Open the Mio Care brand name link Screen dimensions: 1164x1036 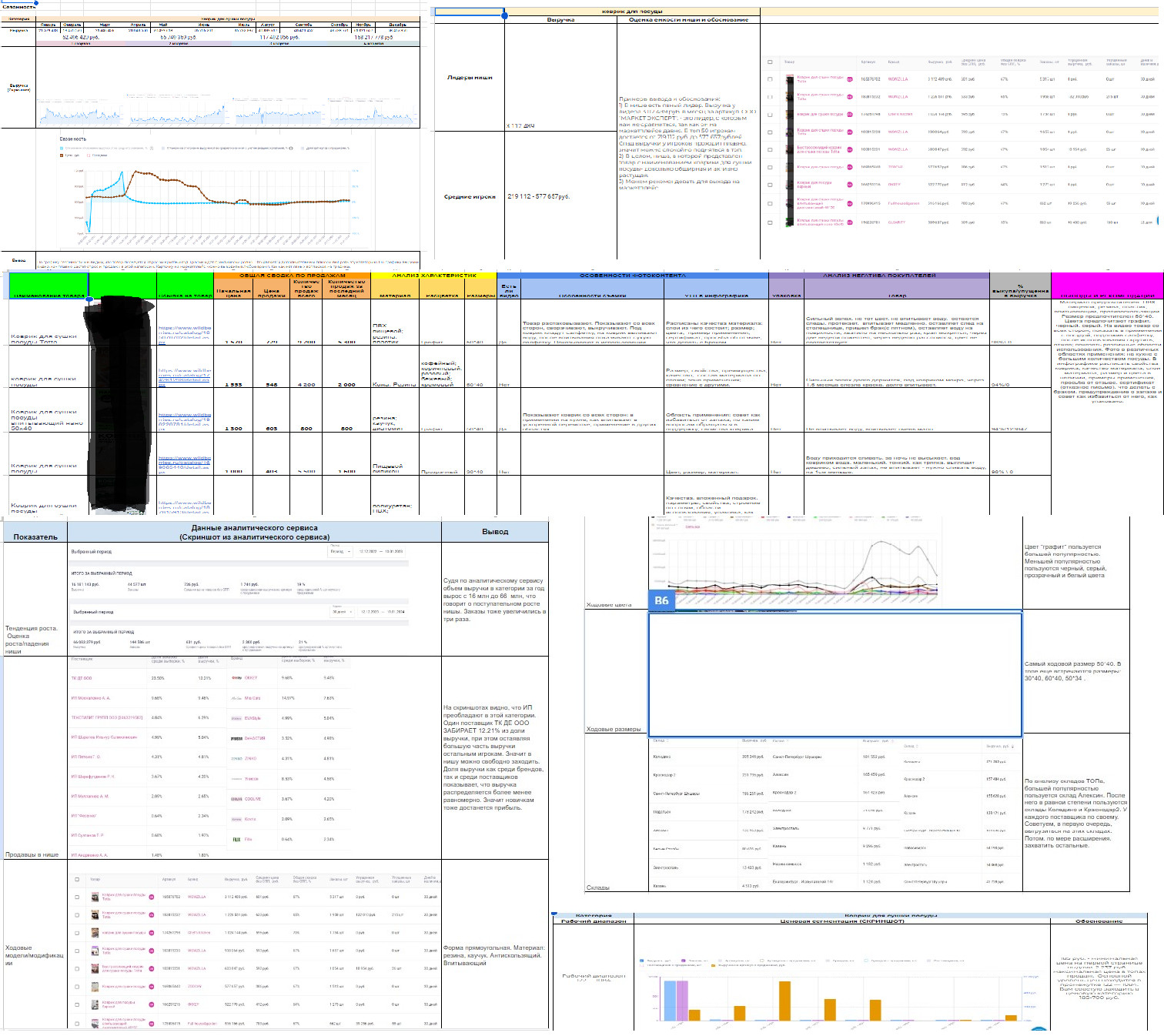253,698
